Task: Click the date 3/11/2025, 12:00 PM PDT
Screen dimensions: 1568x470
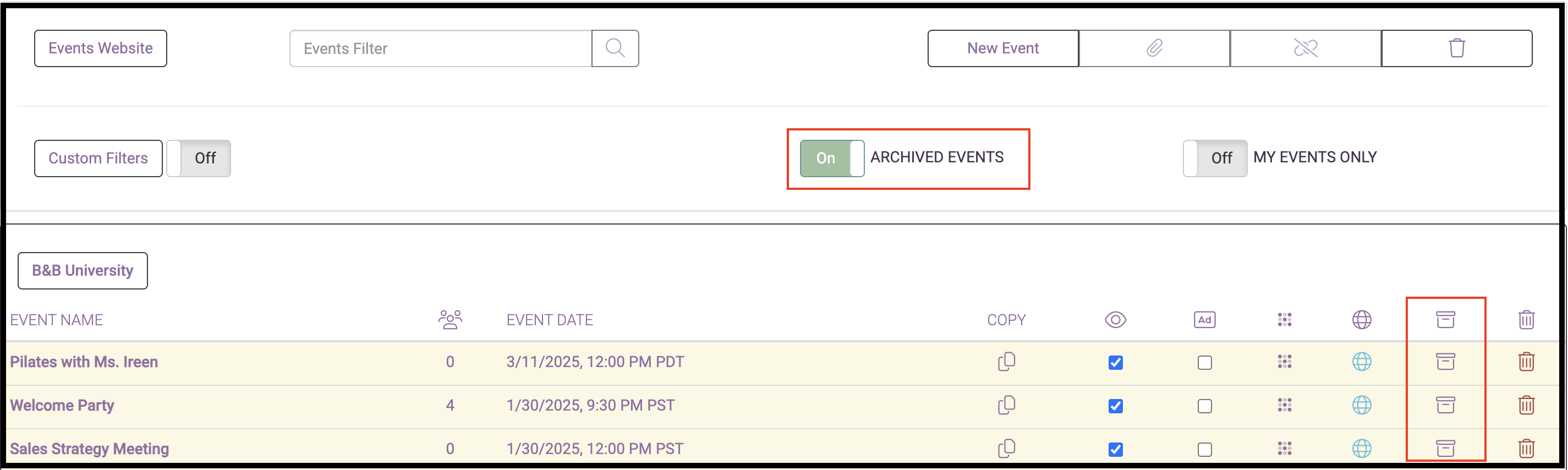Action: [595, 362]
